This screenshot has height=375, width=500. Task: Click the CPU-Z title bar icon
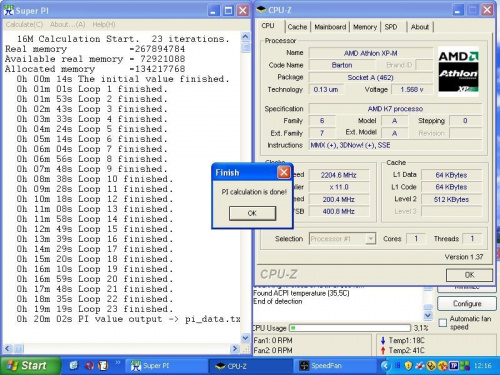coord(261,10)
